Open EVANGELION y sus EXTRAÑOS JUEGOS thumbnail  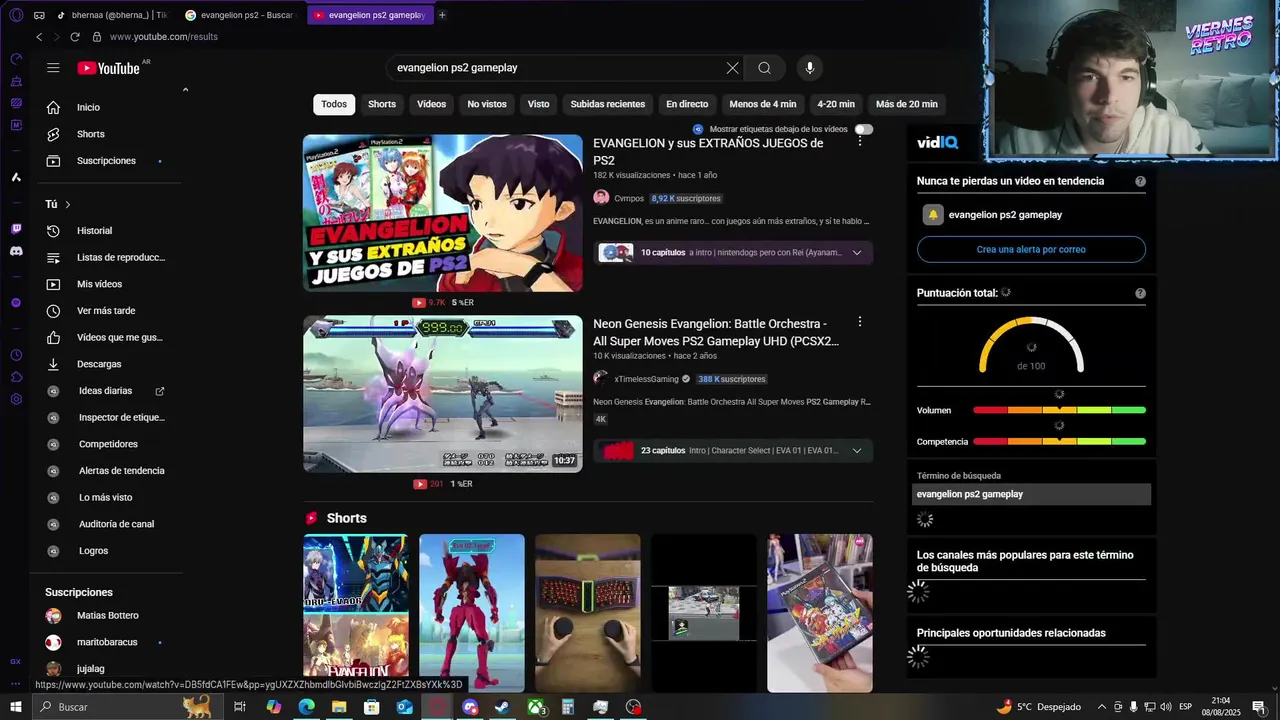[x=443, y=213]
